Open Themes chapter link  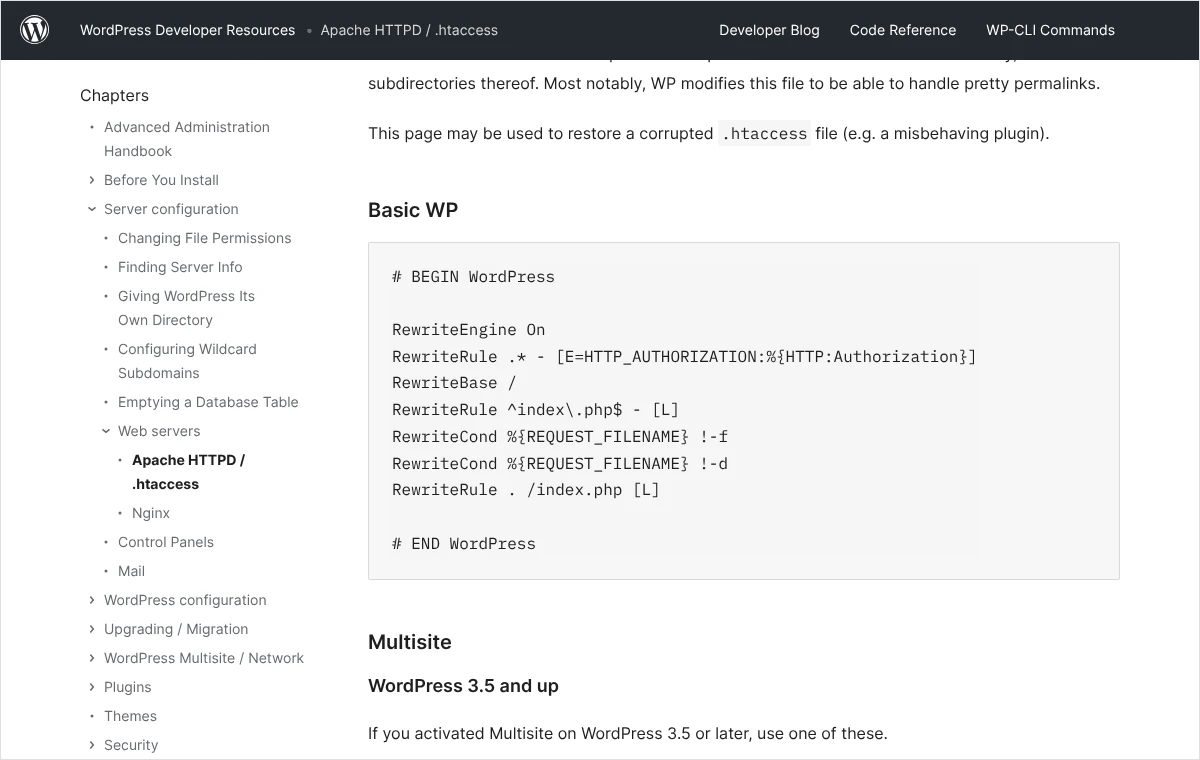130,716
